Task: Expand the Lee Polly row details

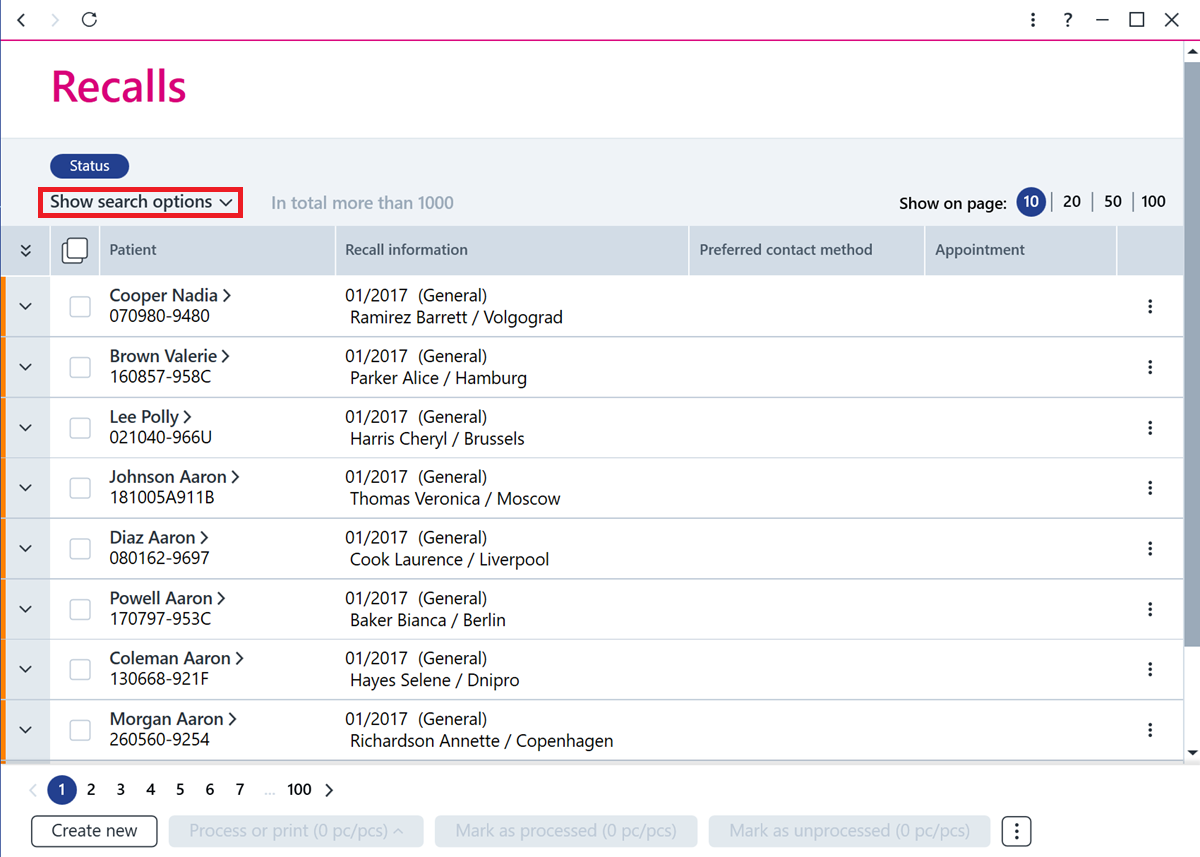Action: 26,428
